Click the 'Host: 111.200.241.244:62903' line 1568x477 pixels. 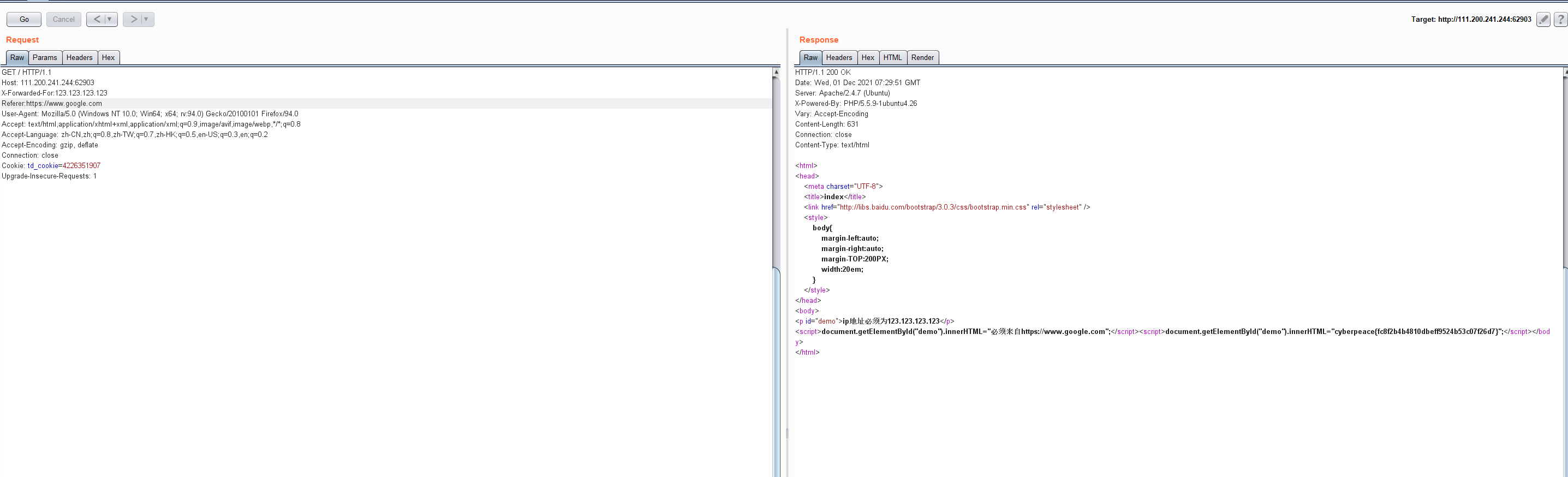48,83
